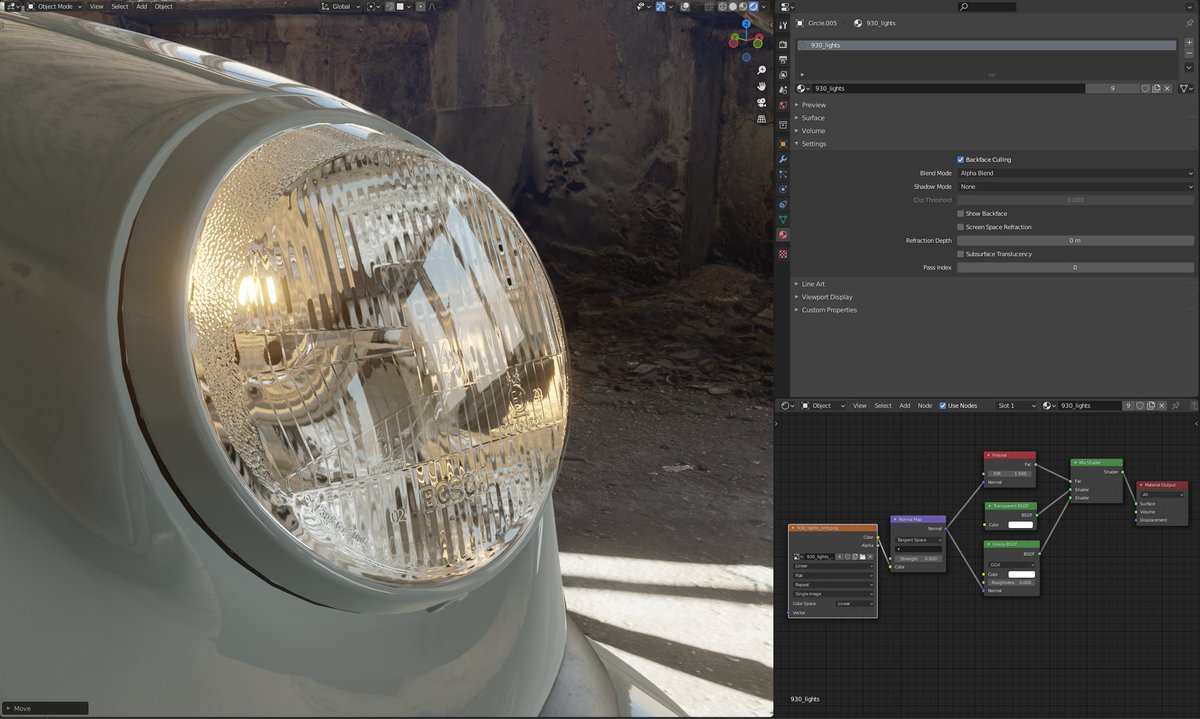Collapse the Settings panel
This screenshot has height=719, width=1200.
813,144
